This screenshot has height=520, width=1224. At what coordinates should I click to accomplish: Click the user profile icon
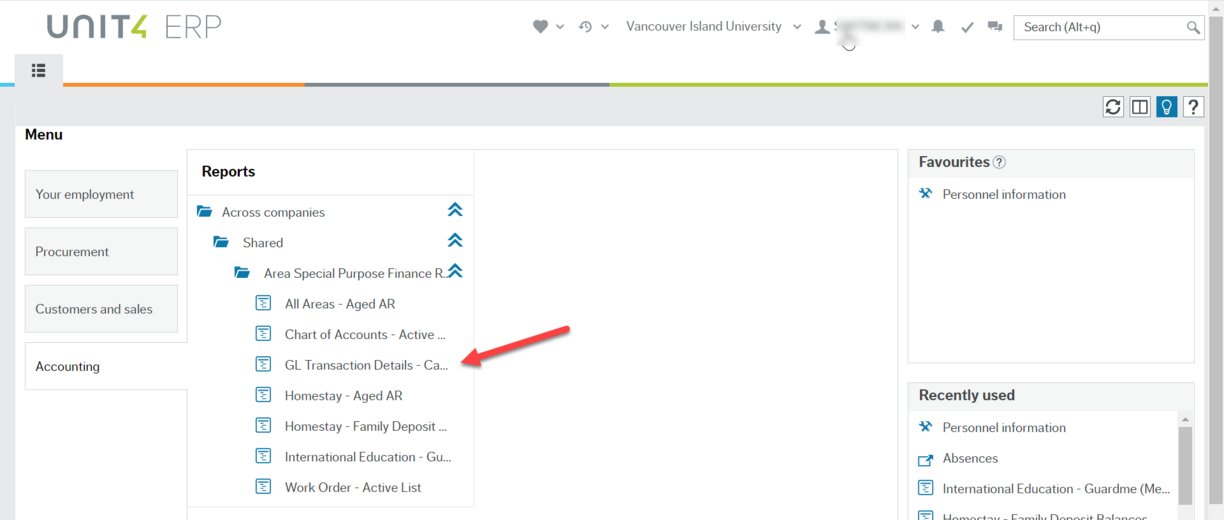[822, 27]
